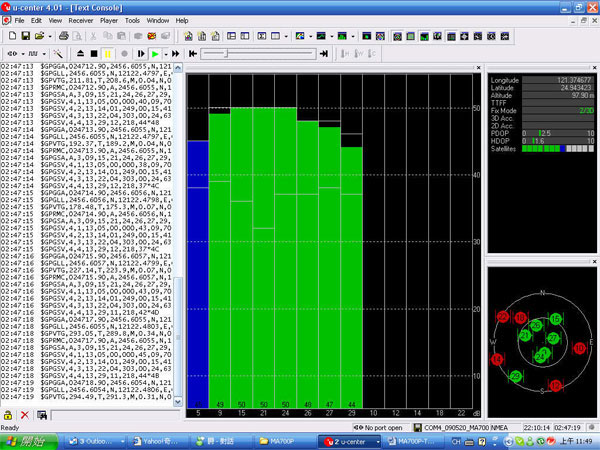Expand the play speed dropdown arrow
The height and width of the screenshot is (450, 600).
click(x=166, y=54)
